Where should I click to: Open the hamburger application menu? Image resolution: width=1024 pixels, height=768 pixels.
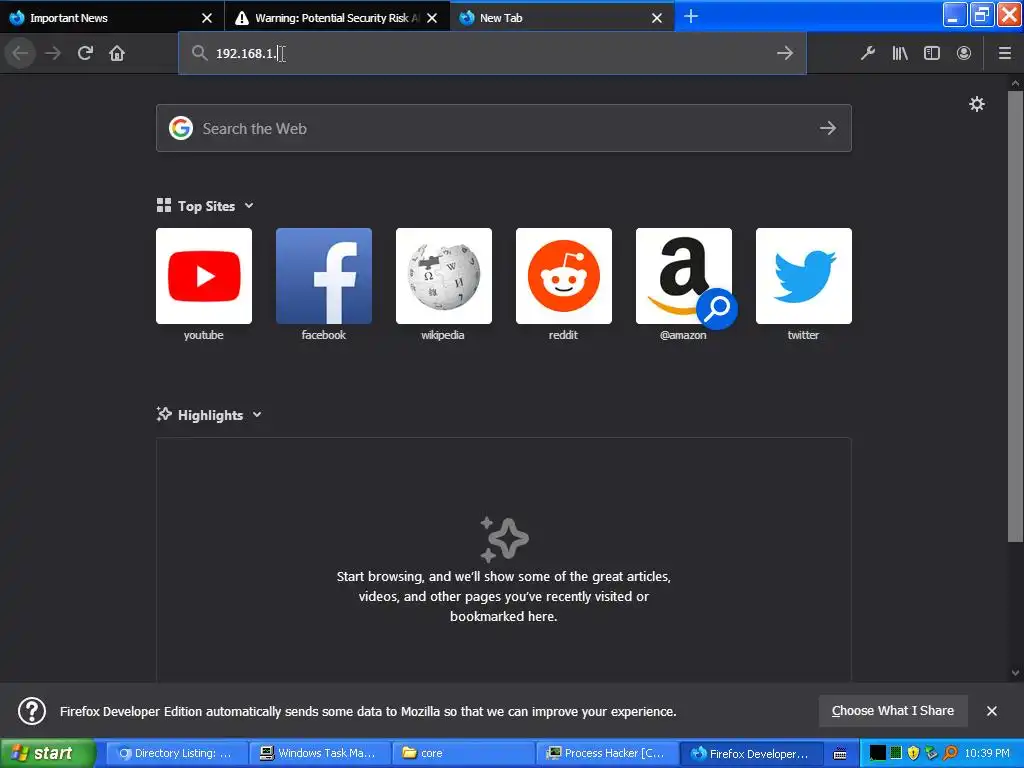1005,53
